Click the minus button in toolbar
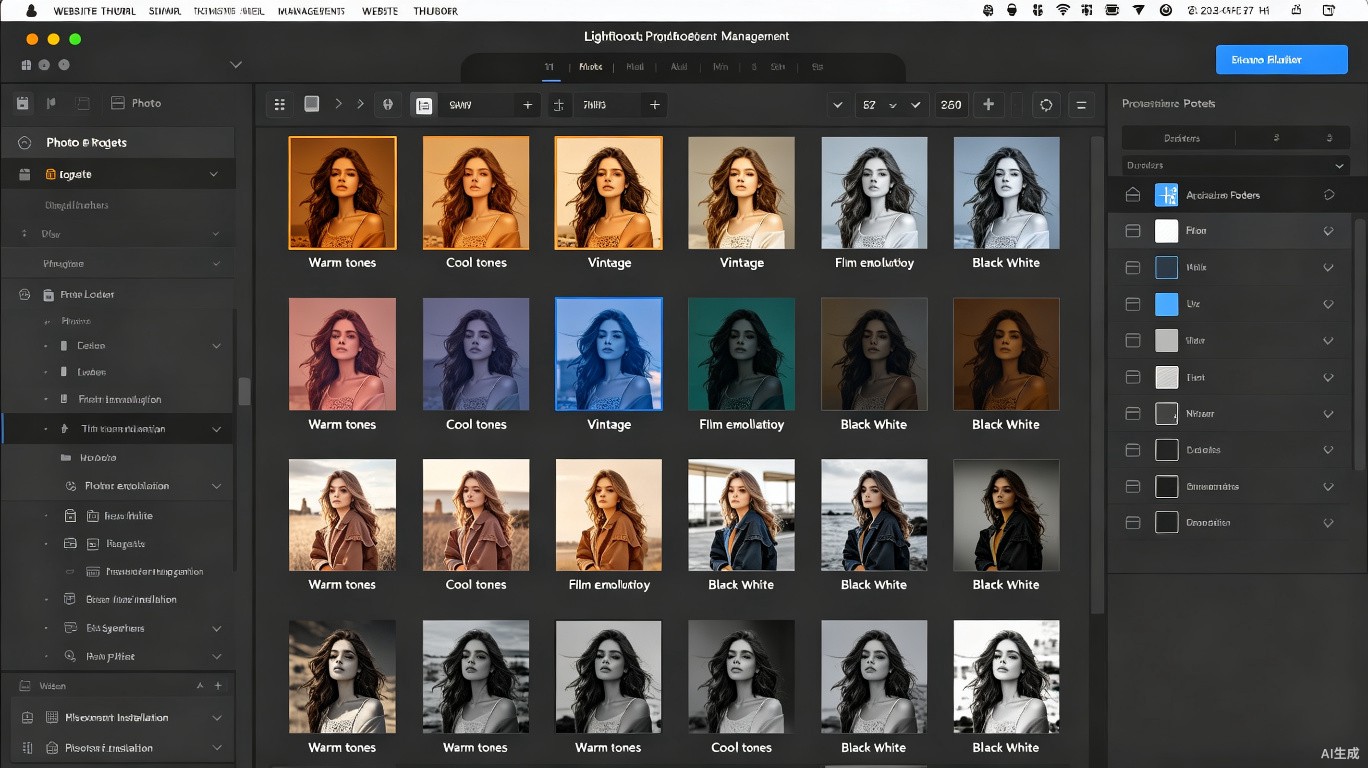Viewport: 1368px width, 768px height. coord(1081,104)
